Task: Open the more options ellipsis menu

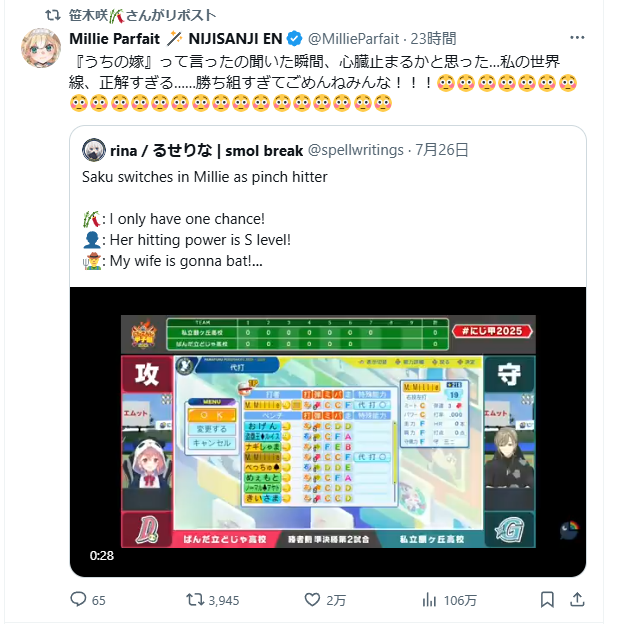Action: (577, 38)
